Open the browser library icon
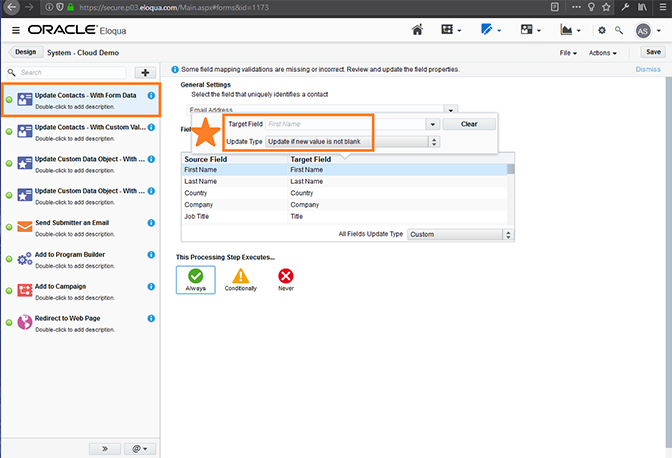Image resolution: width=672 pixels, height=458 pixels. click(x=642, y=7)
